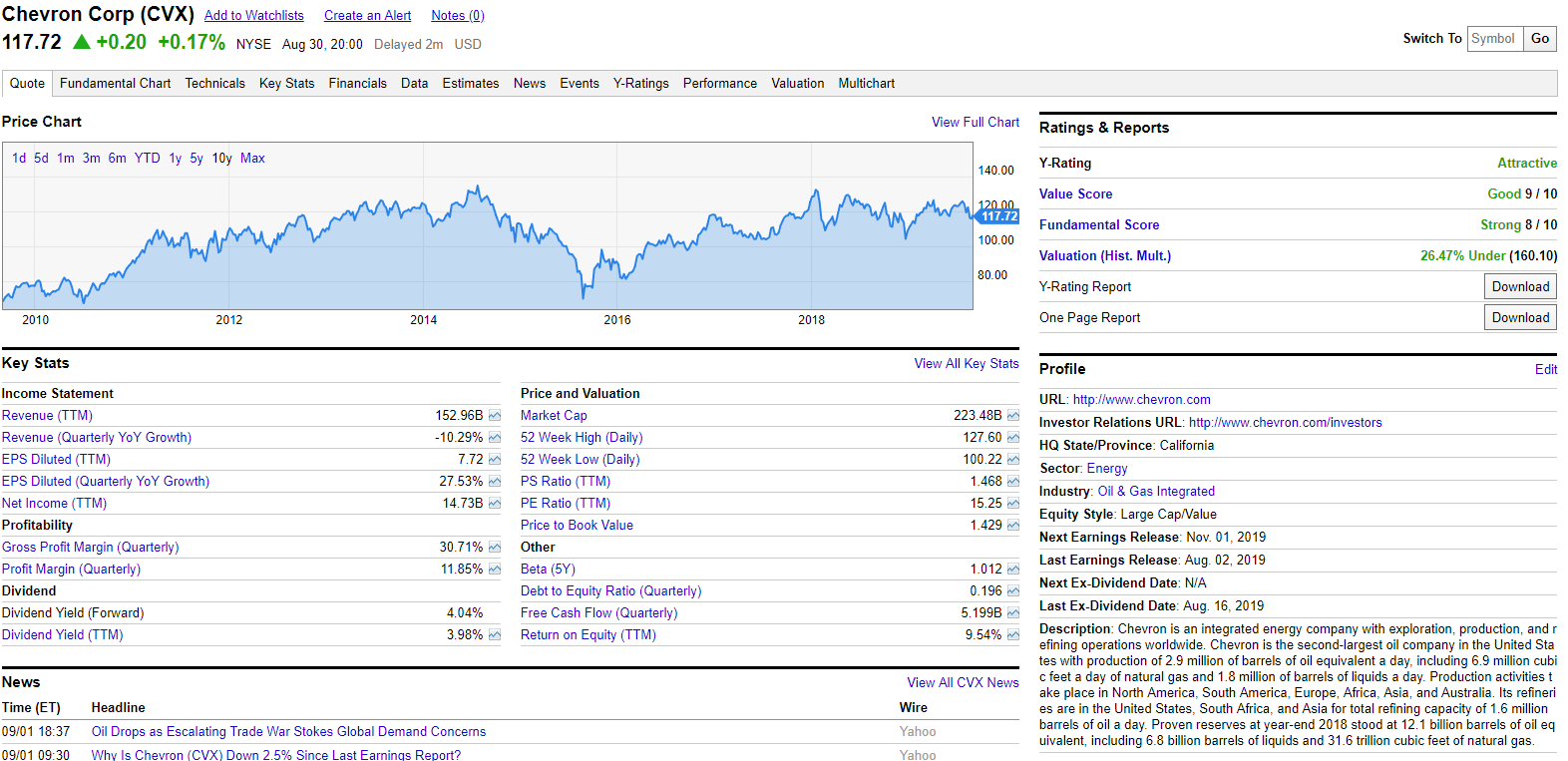Set price chart range to YTD

point(148,159)
